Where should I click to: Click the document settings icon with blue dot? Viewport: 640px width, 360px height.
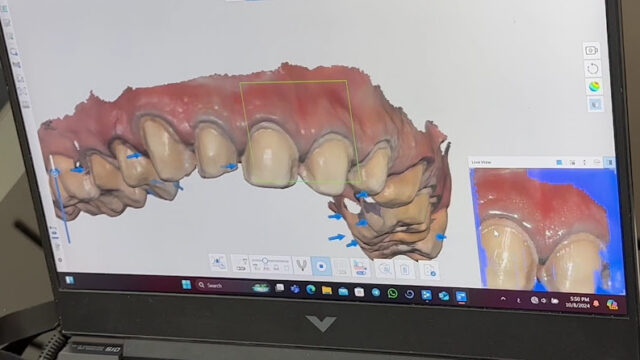[430, 271]
